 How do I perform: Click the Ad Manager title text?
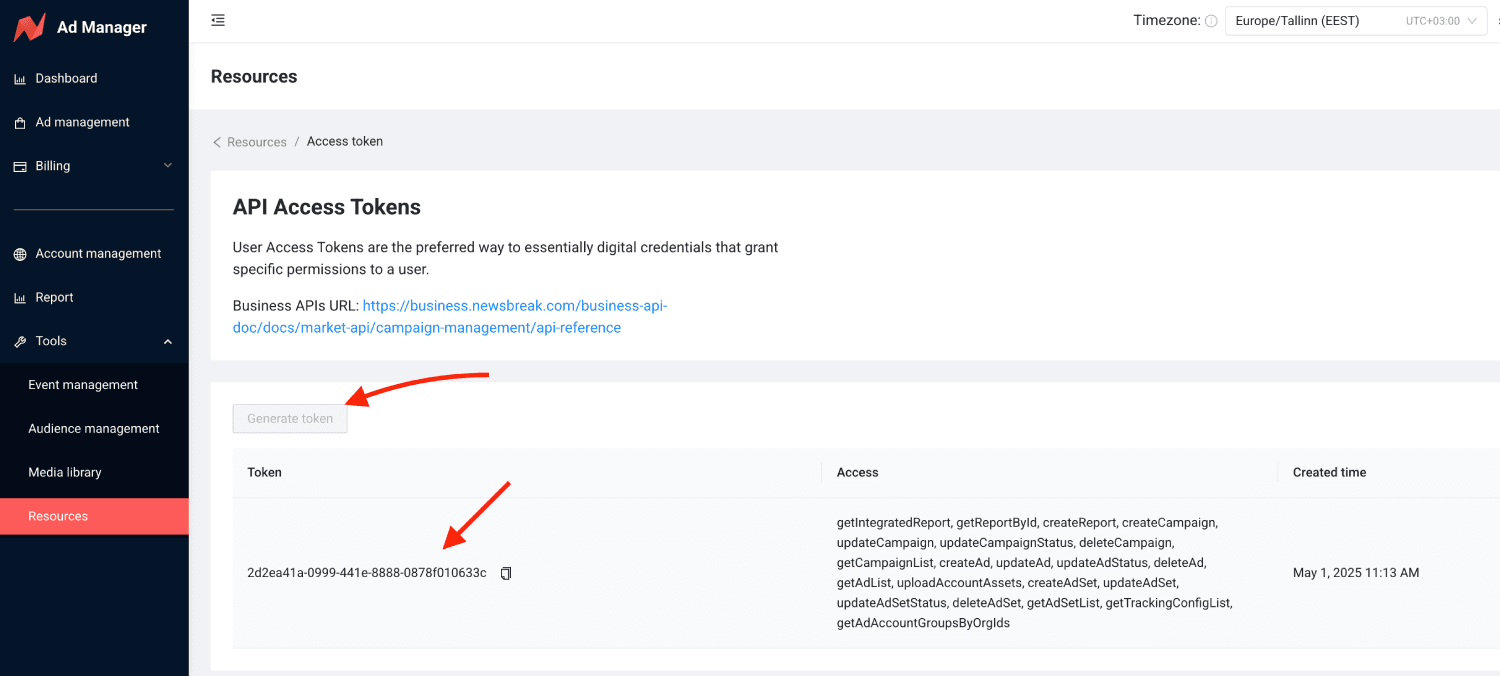[x=102, y=27]
